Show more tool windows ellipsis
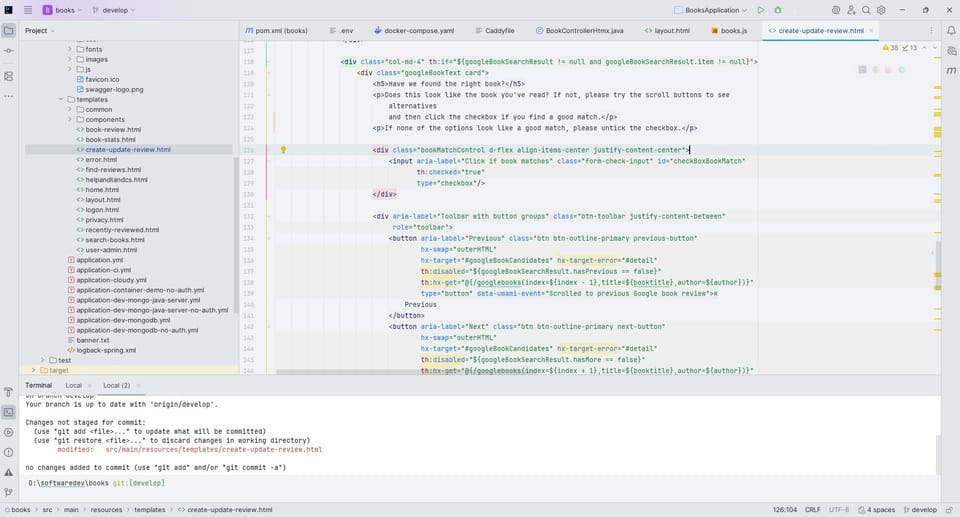Image resolution: width=960 pixels, height=517 pixels. 9,96
